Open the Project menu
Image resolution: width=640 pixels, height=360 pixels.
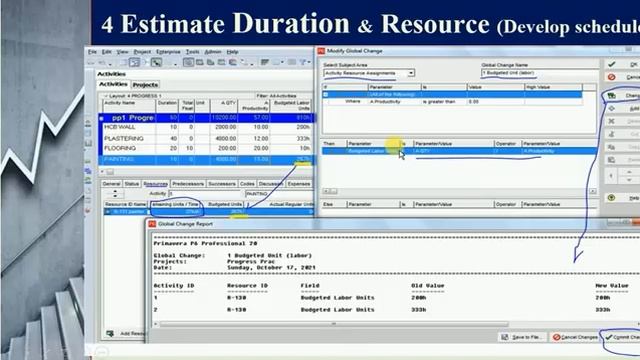(x=142, y=52)
